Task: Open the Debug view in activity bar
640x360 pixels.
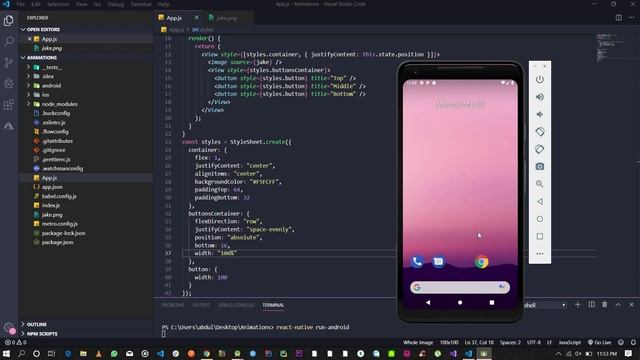Action: tap(9, 84)
